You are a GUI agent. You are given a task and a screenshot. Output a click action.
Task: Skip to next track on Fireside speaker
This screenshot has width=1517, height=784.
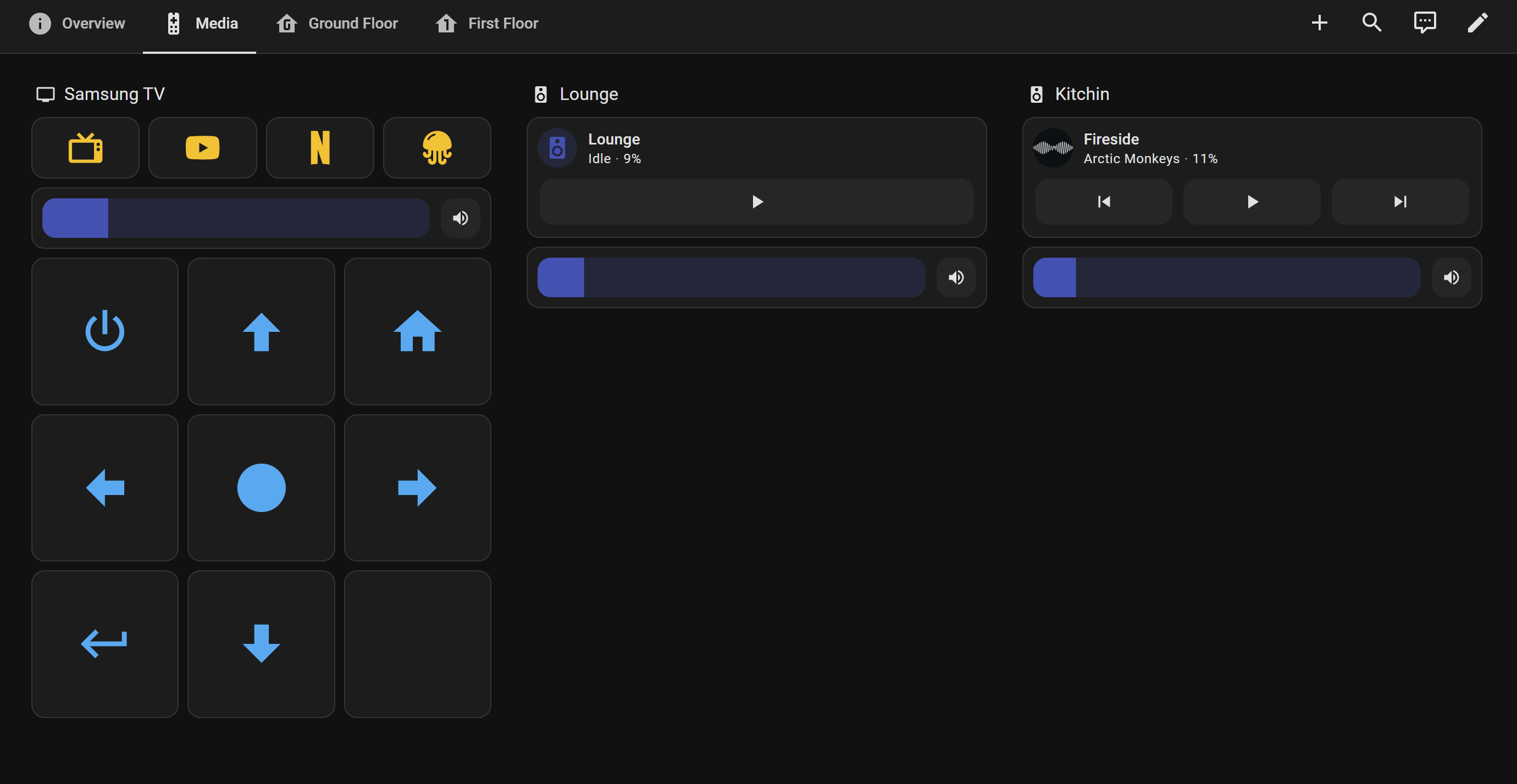(1400, 202)
